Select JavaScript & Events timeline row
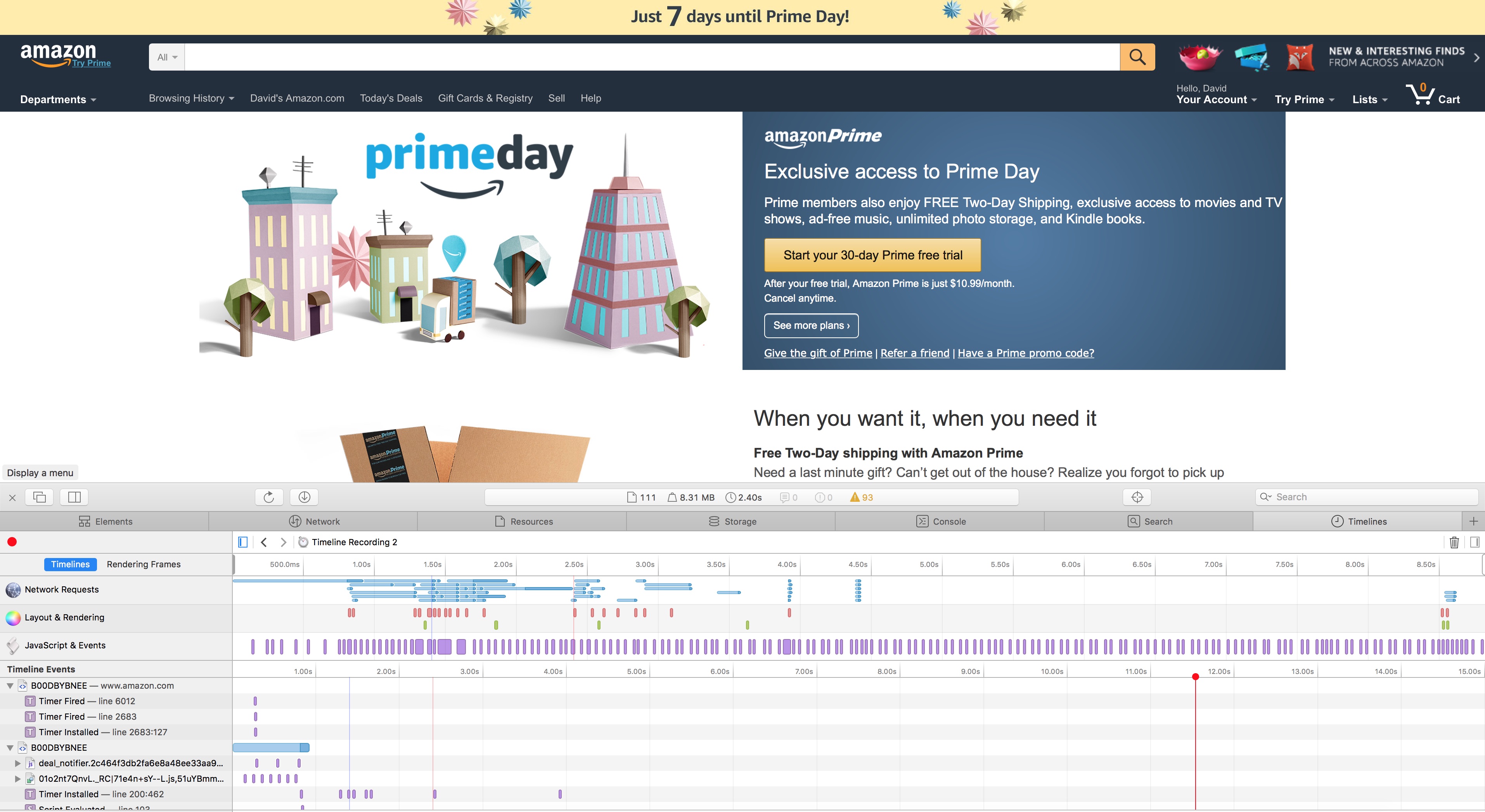This screenshot has height=812, width=1485. coord(116,645)
